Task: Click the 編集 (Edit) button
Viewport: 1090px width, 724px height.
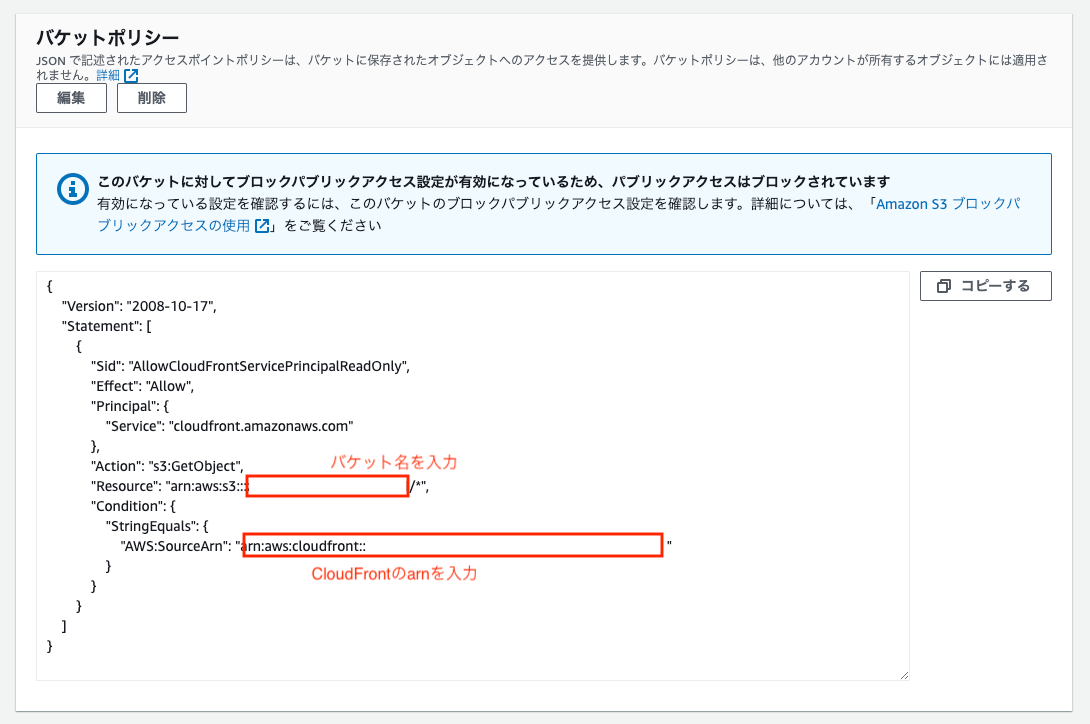Action: pos(72,98)
